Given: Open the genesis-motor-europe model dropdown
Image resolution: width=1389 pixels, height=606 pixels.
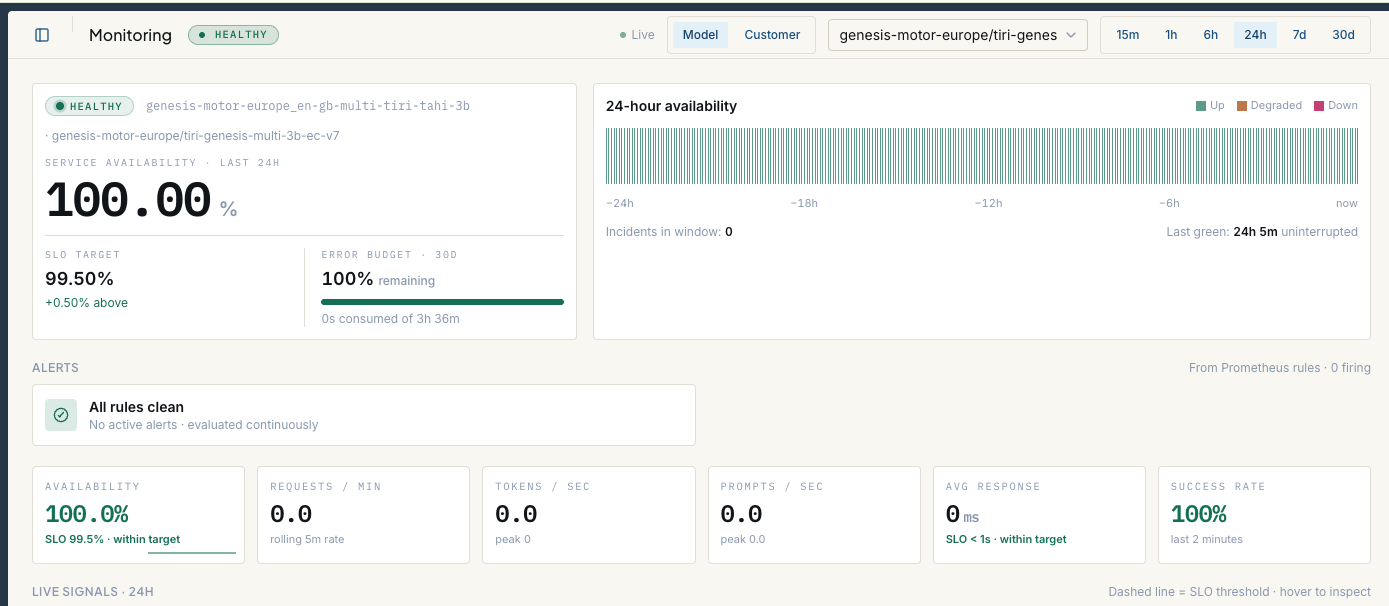Looking at the screenshot, I should (x=958, y=35).
